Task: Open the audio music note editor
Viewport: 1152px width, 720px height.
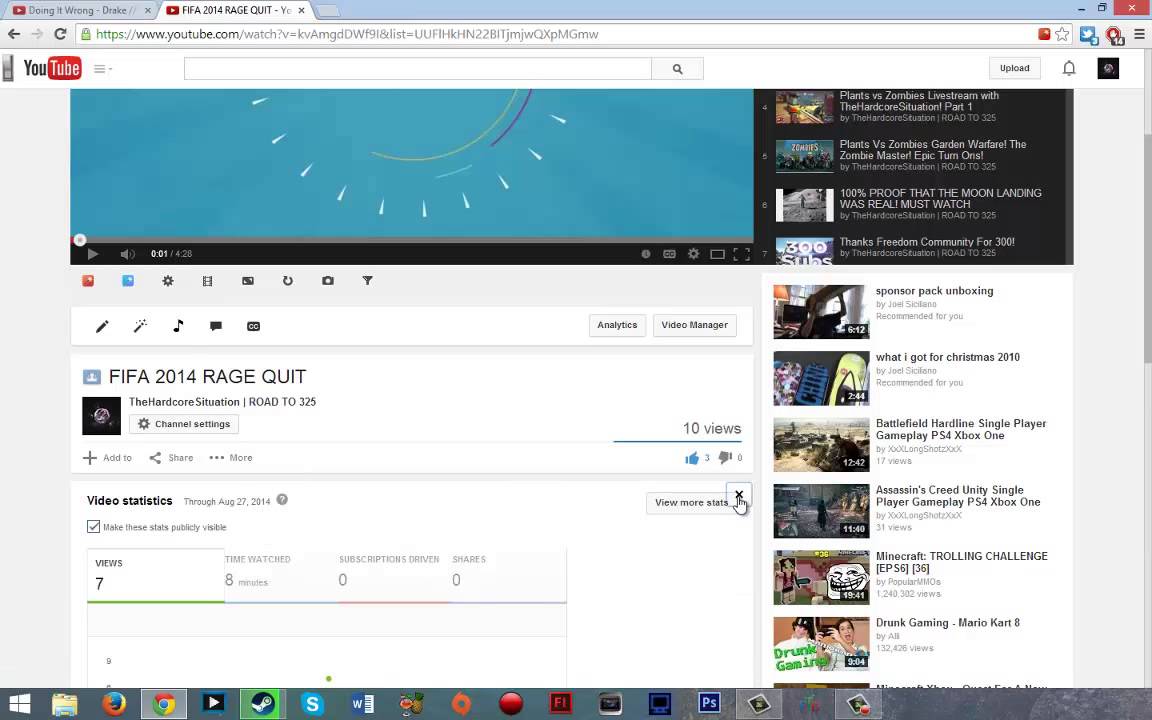Action: (178, 325)
